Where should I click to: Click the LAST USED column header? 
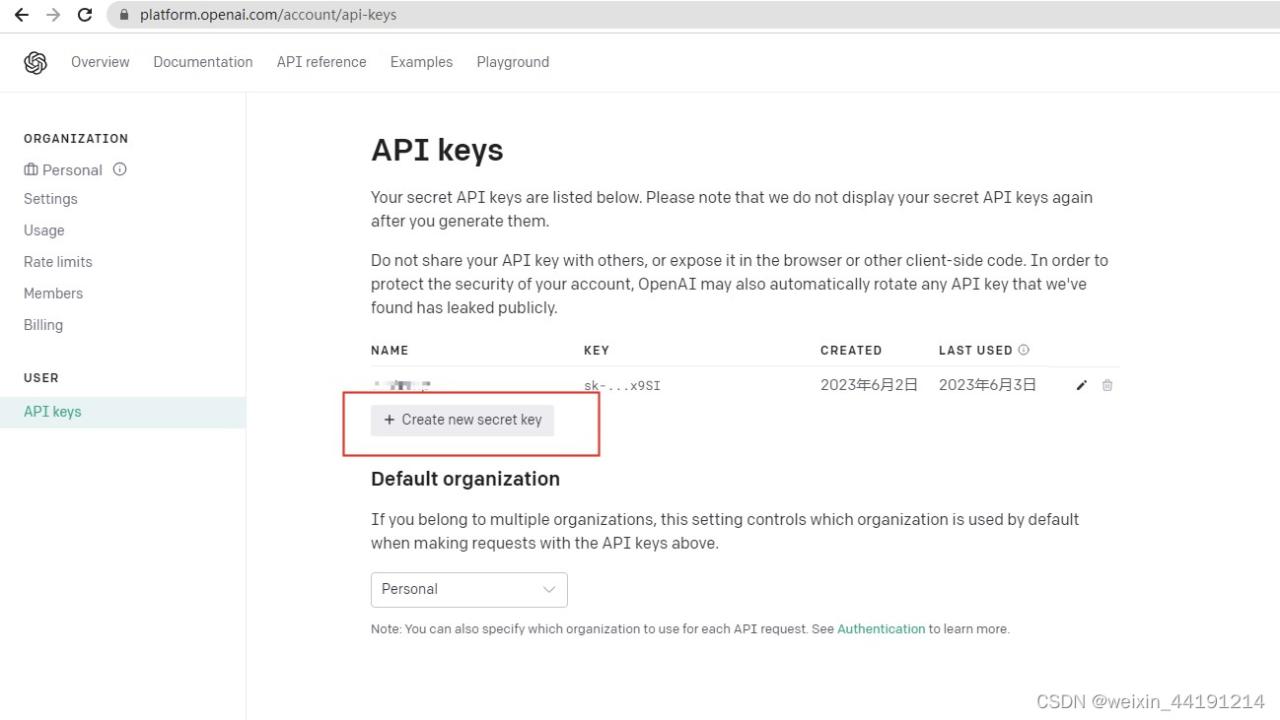pyautogui.click(x=976, y=350)
